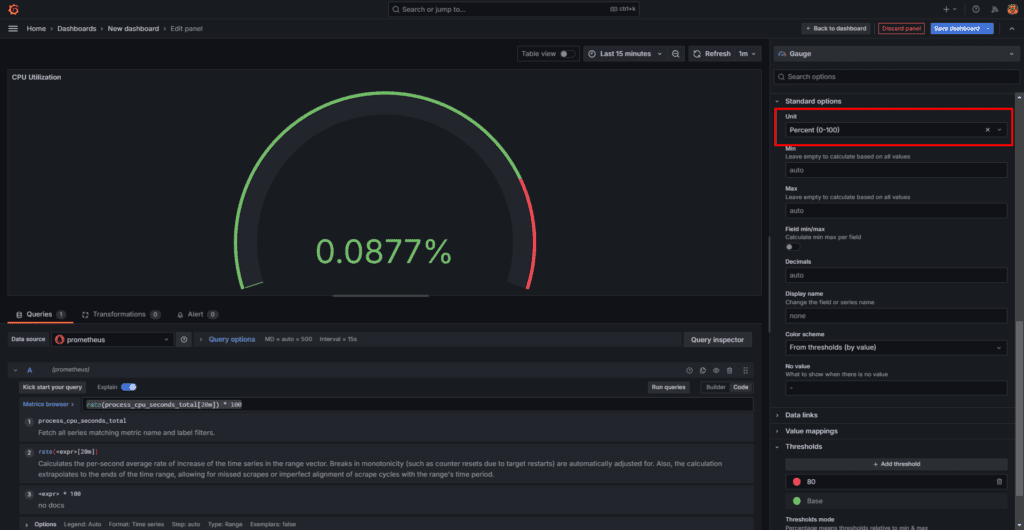This screenshot has height=530, width=1024.
Task: Switch query editor to Builder mode
Action: [x=715, y=387]
